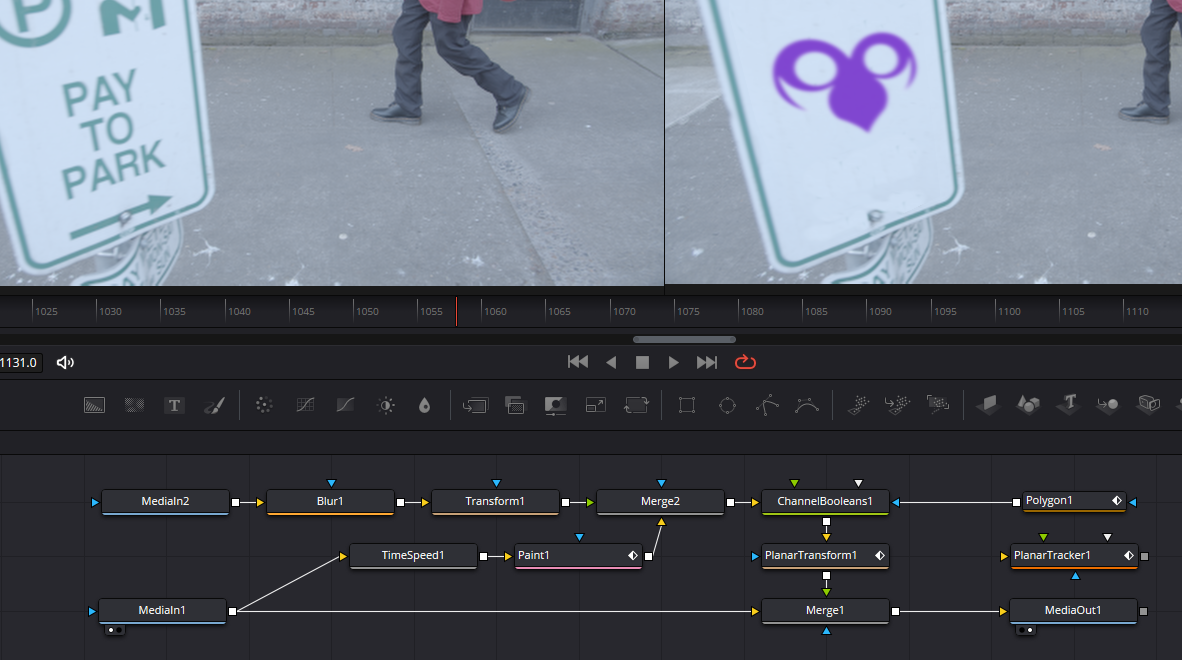Select the Merge2 node
The image size is (1182, 660).
pos(660,502)
